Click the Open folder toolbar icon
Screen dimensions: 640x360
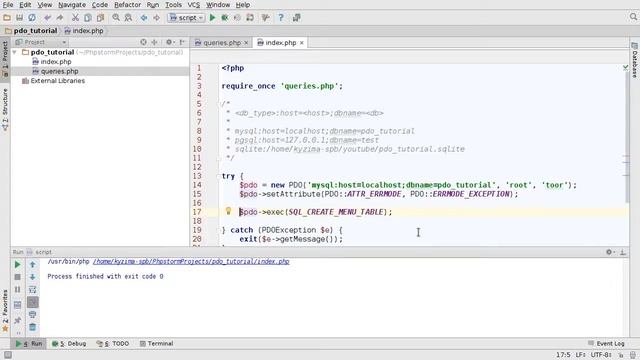pyautogui.click(x=7, y=18)
